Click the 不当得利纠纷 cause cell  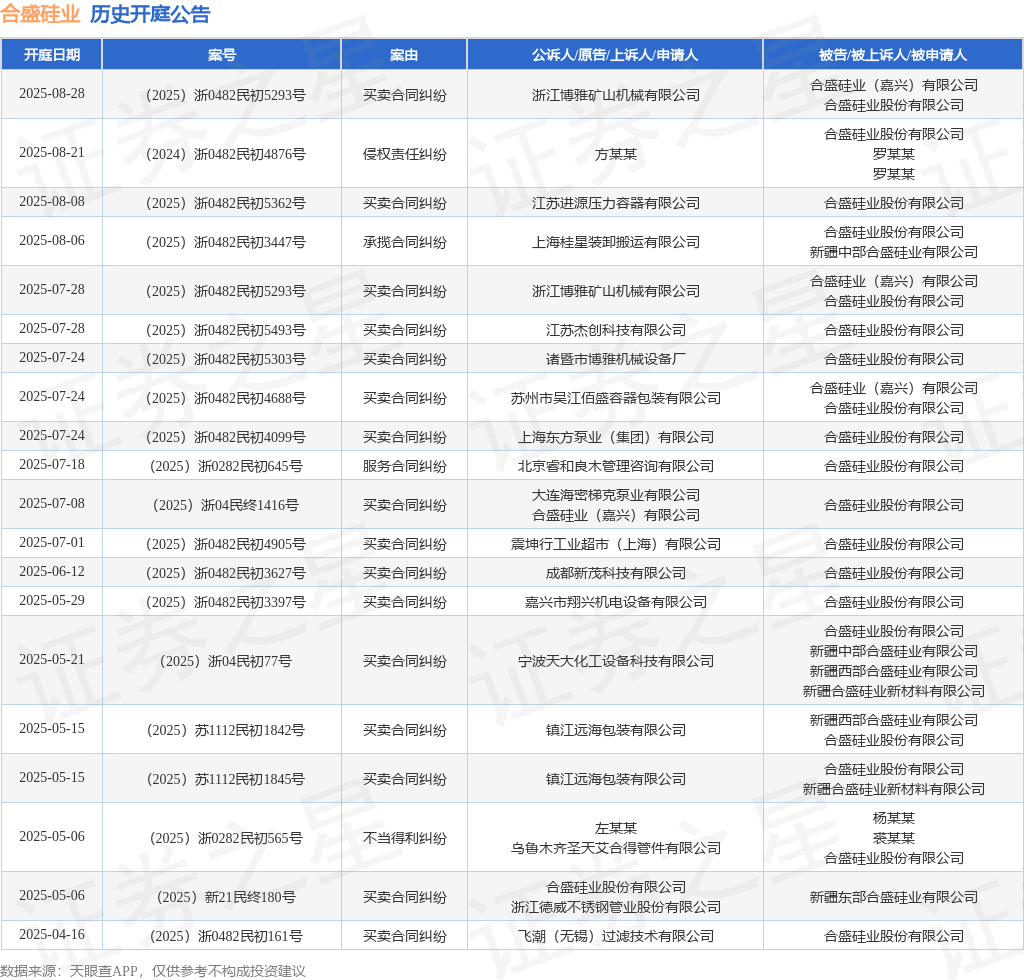[404, 838]
